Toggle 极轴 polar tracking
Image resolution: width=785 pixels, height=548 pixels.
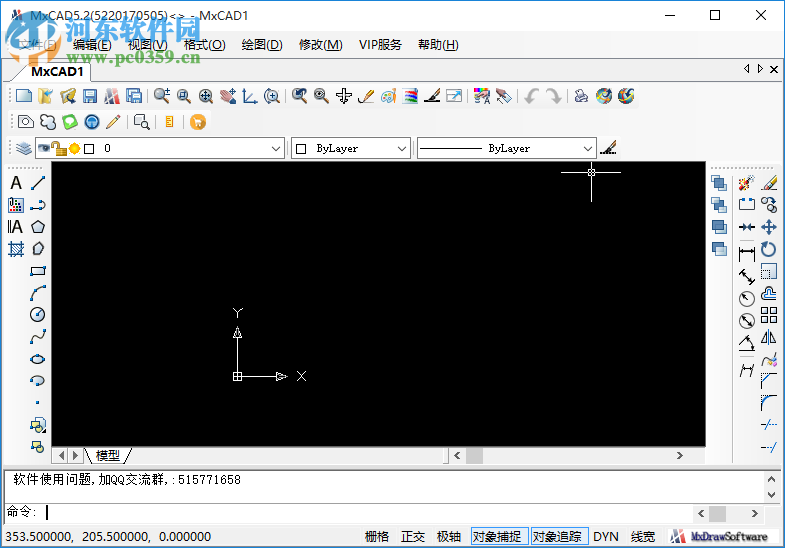[x=449, y=536]
